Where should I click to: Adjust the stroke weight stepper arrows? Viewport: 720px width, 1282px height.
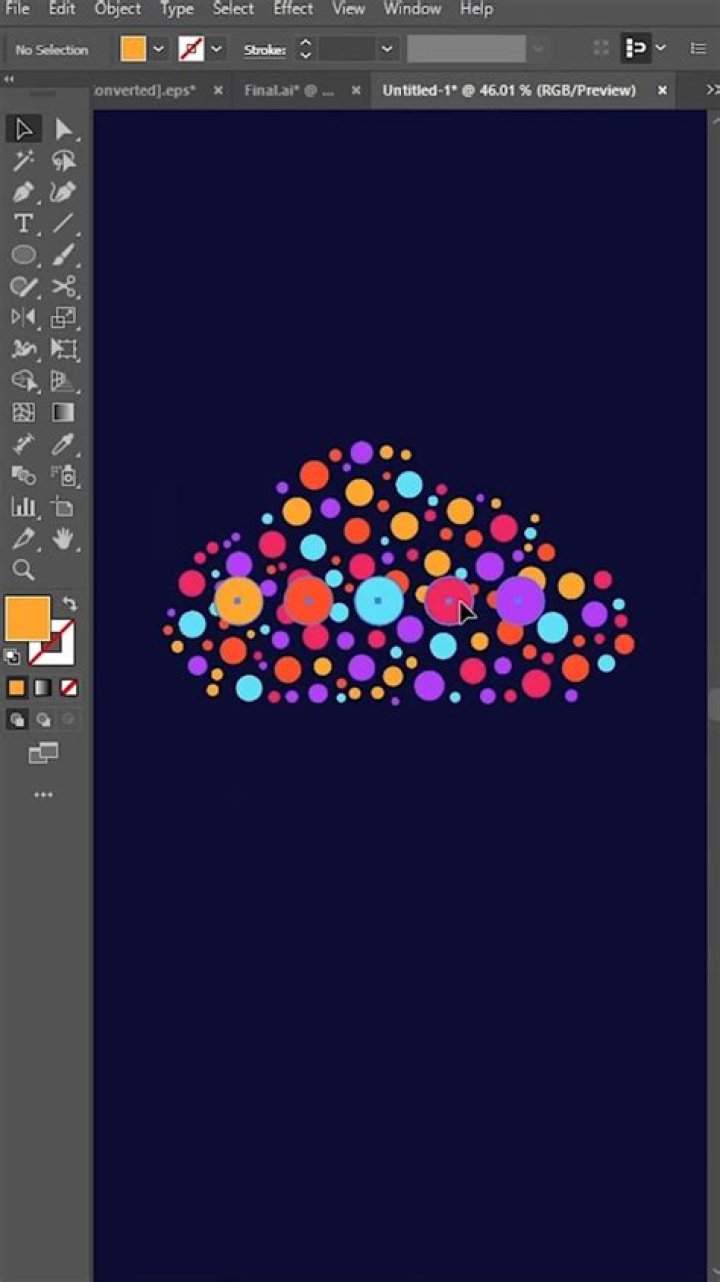[306, 49]
